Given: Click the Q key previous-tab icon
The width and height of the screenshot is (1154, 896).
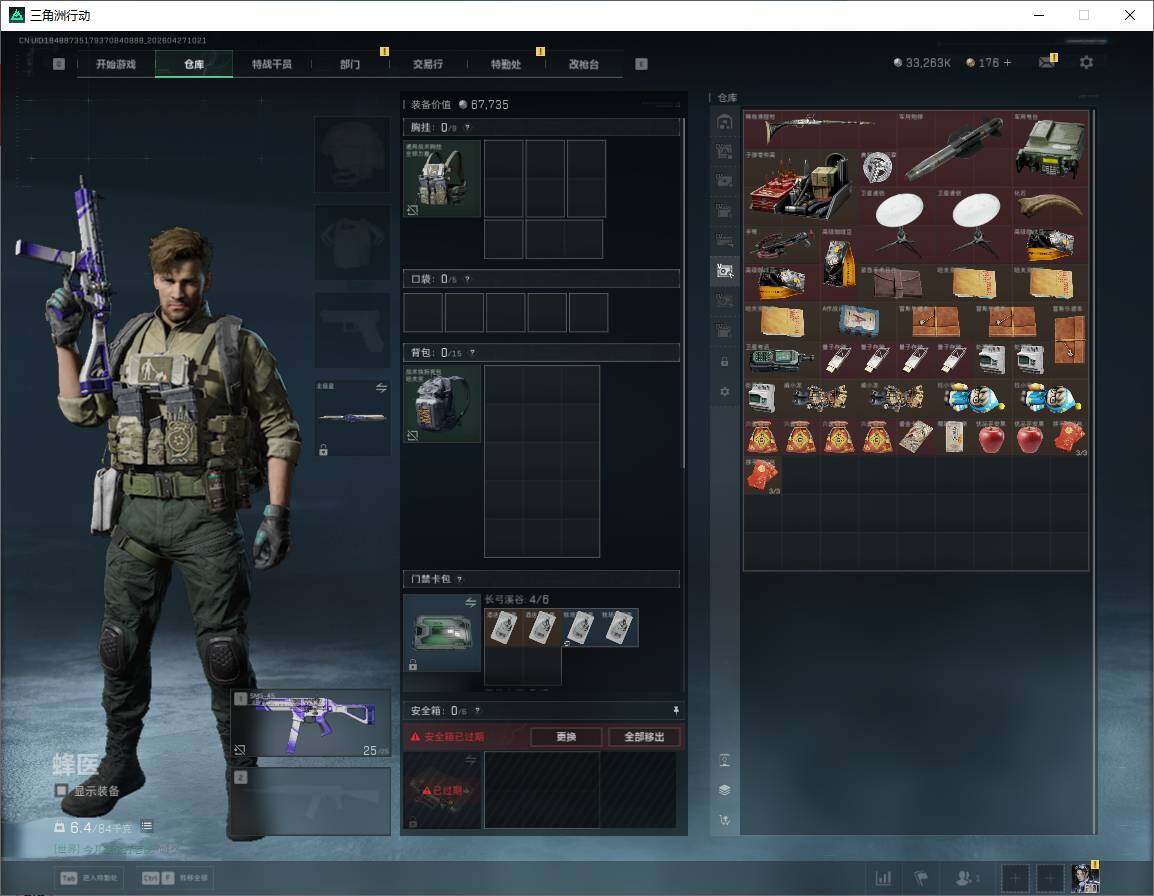Looking at the screenshot, I should pyautogui.click(x=59, y=64).
